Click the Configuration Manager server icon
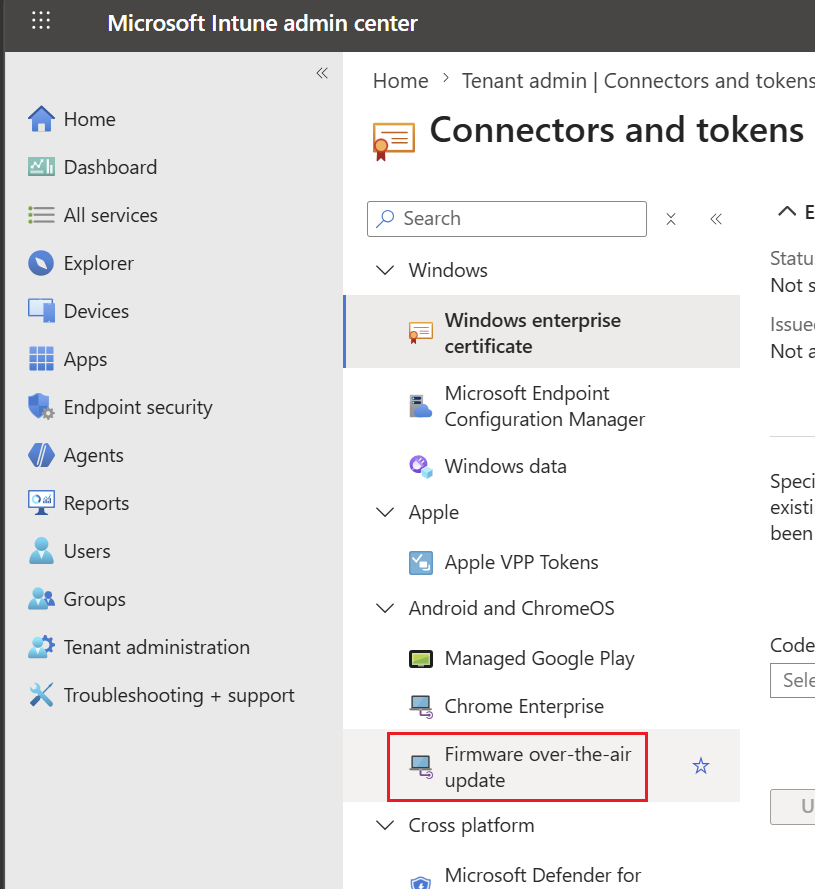Image resolution: width=815 pixels, height=889 pixels. [x=421, y=406]
